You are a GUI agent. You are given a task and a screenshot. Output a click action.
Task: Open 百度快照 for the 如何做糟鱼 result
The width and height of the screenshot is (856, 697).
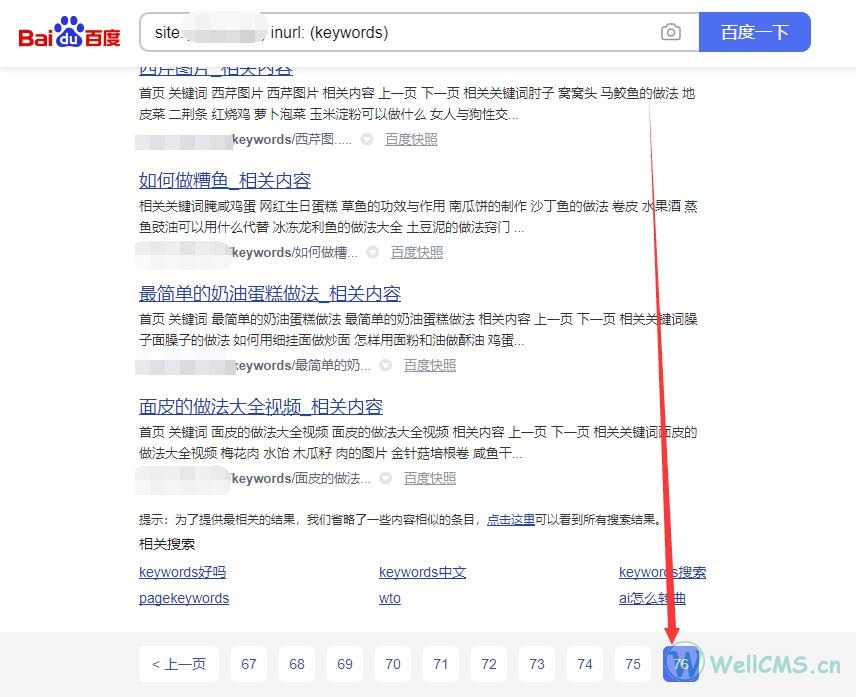(x=416, y=253)
